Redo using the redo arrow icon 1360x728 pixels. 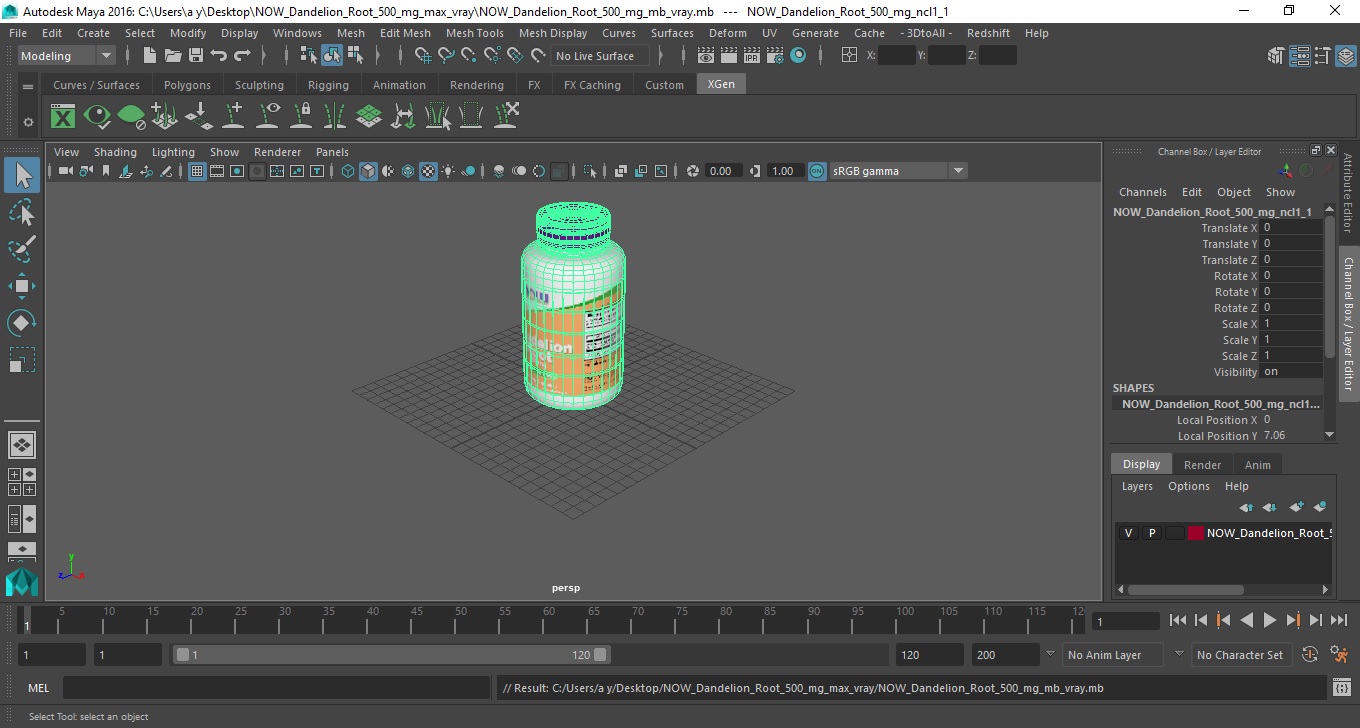tap(242, 56)
